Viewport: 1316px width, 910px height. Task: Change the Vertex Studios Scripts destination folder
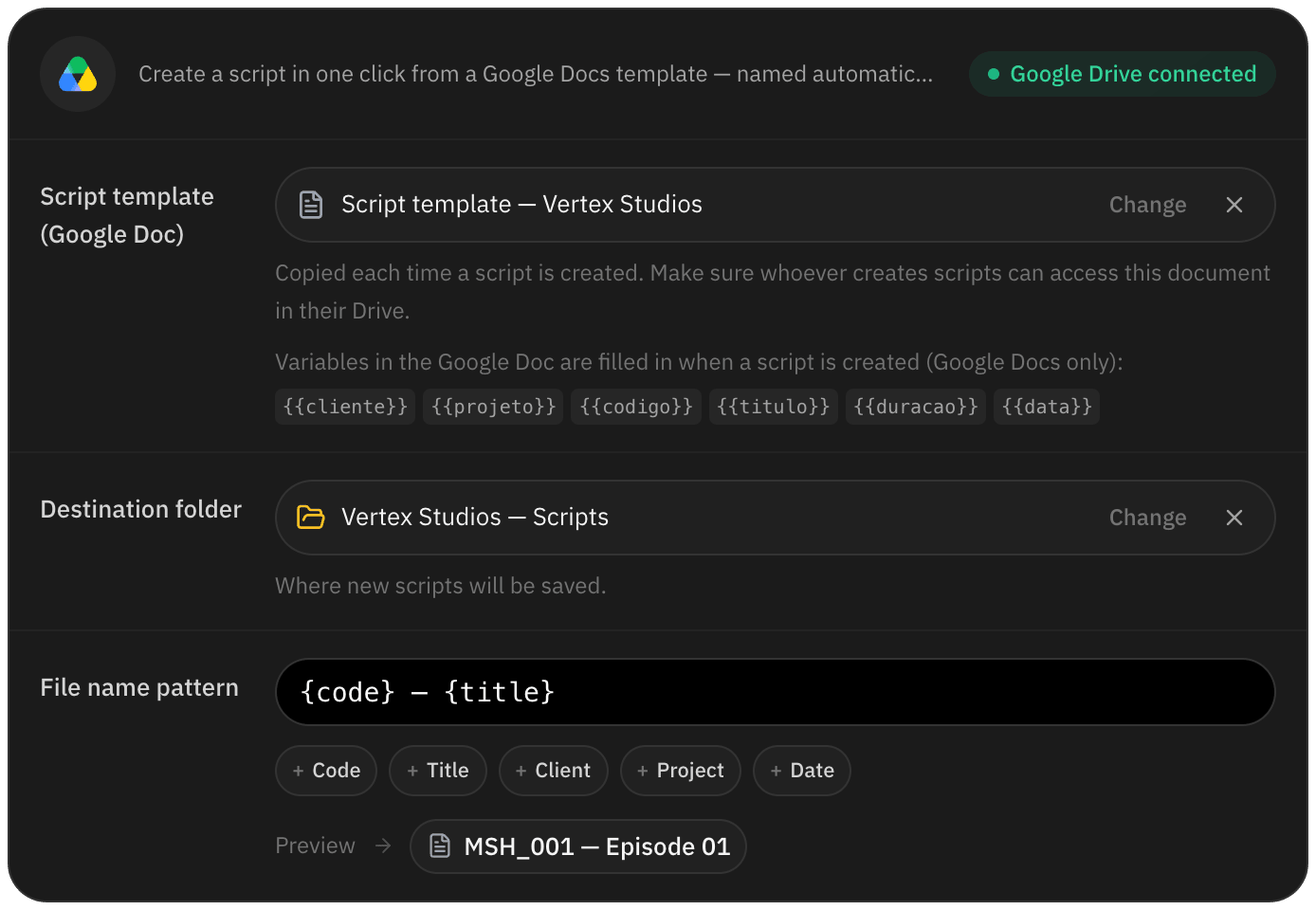[1147, 518]
